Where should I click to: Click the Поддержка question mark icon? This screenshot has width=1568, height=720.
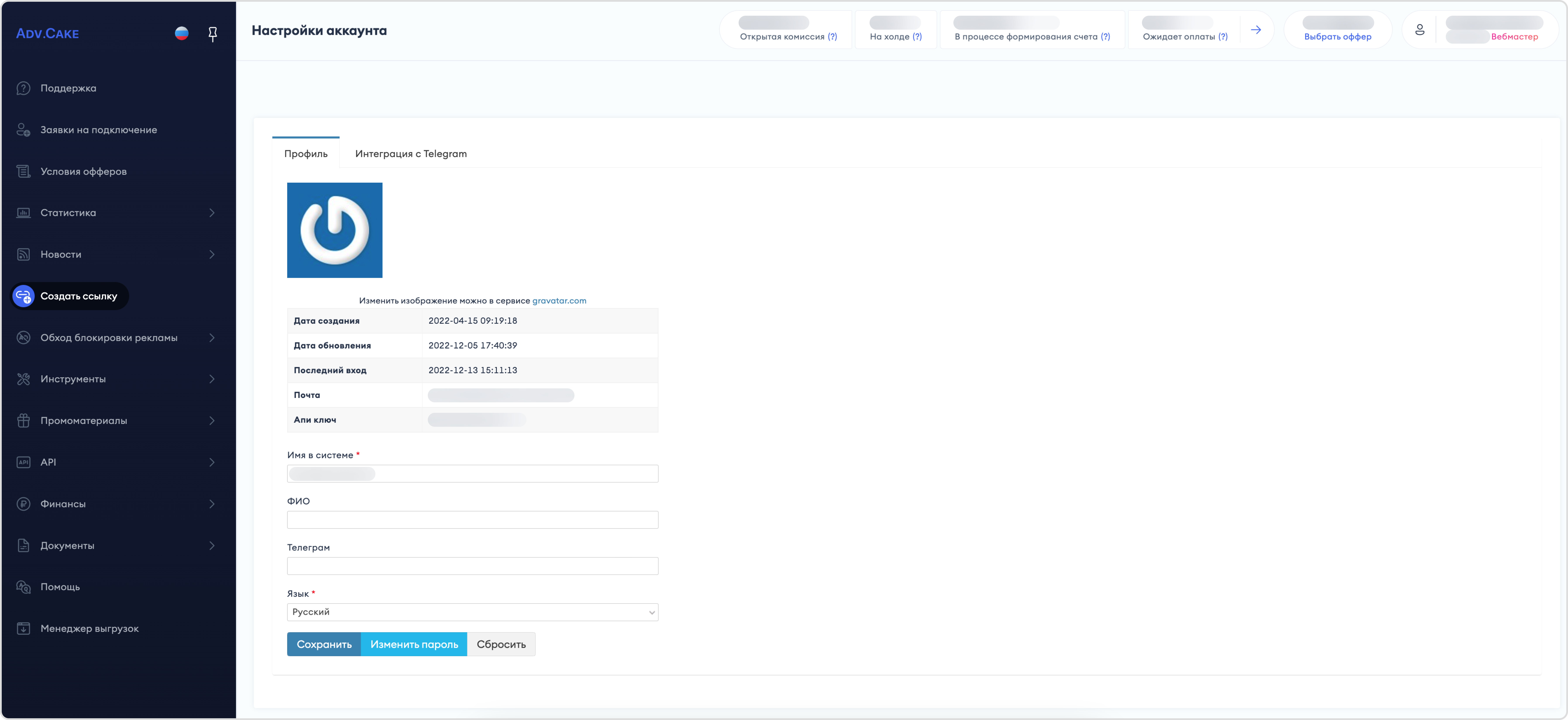point(23,88)
